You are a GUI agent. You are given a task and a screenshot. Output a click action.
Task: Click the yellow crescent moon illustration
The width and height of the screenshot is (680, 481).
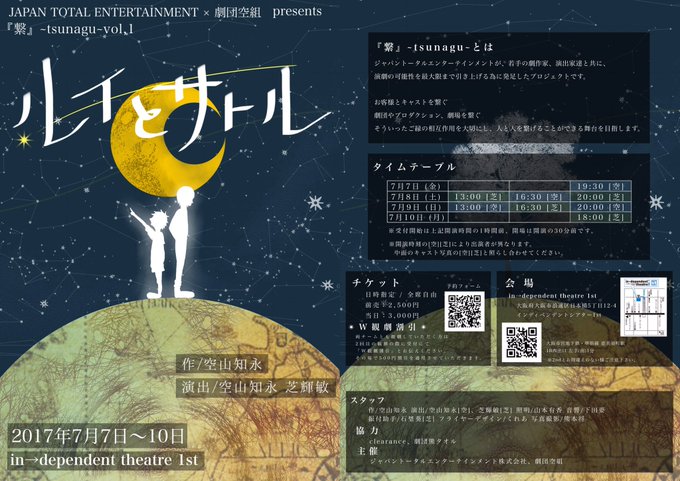click(x=167, y=139)
